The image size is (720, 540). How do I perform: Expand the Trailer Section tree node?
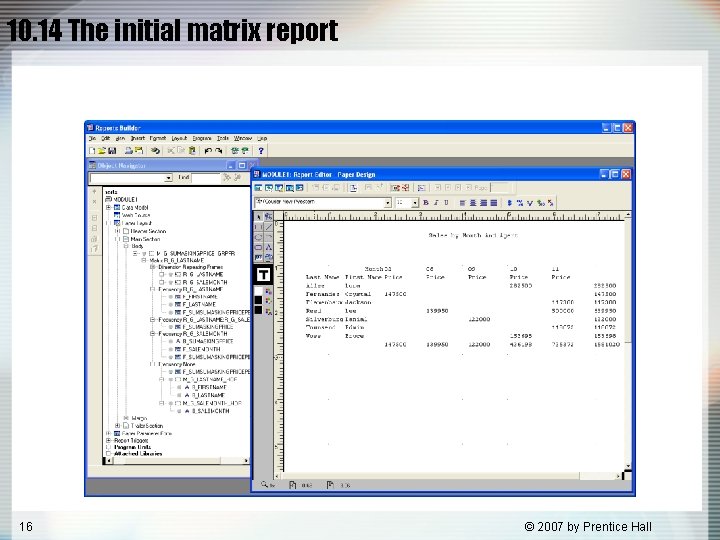(x=118, y=426)
